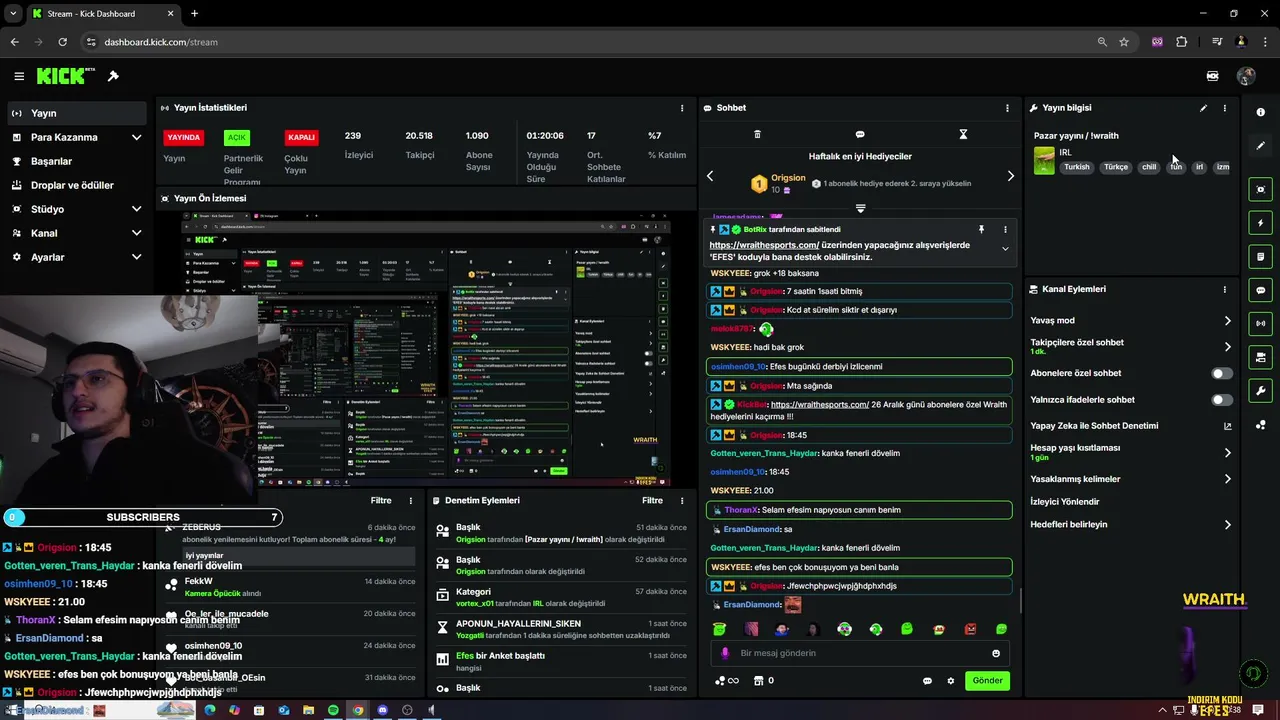Go to Yayın in sidebar
The image size is (1280, 720).
coord(77,113)
